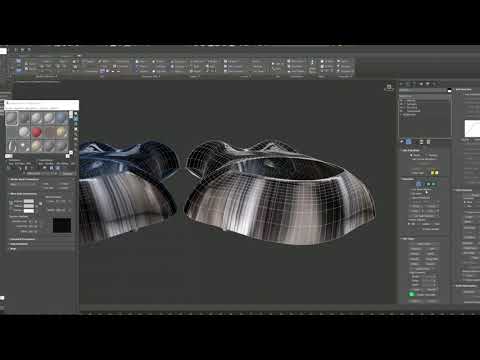This screenshot has width=480, height=360.
Task: Click Configure Modifier Sets icon below stack
Action: coord(428,142)
